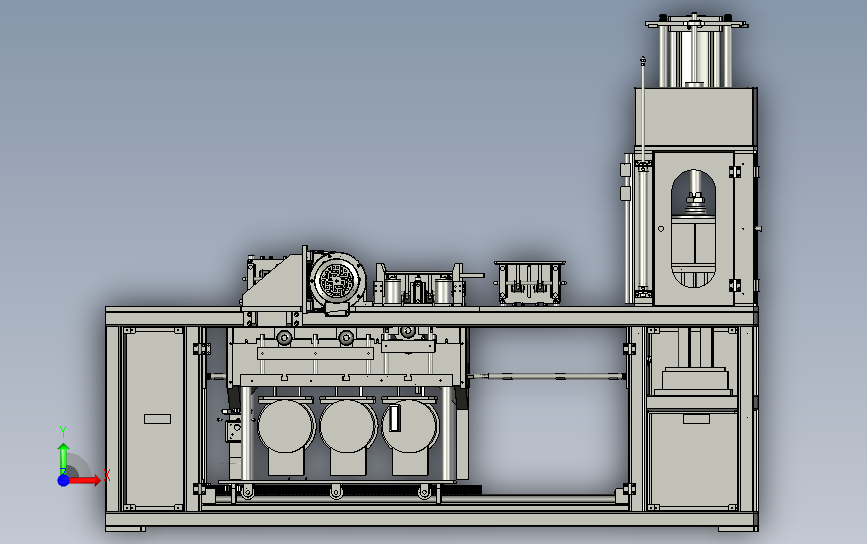Select the round blower fan grille on the table
867x544 pixels.
coord(337,279)
